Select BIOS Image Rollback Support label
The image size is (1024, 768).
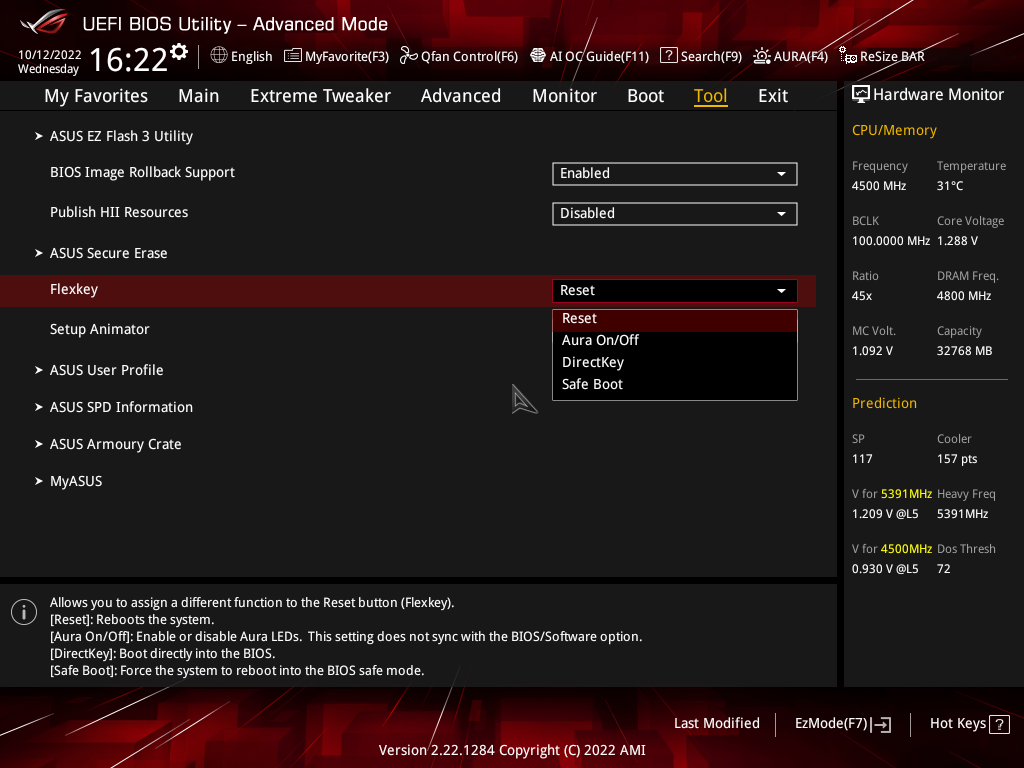coord(142,172)
